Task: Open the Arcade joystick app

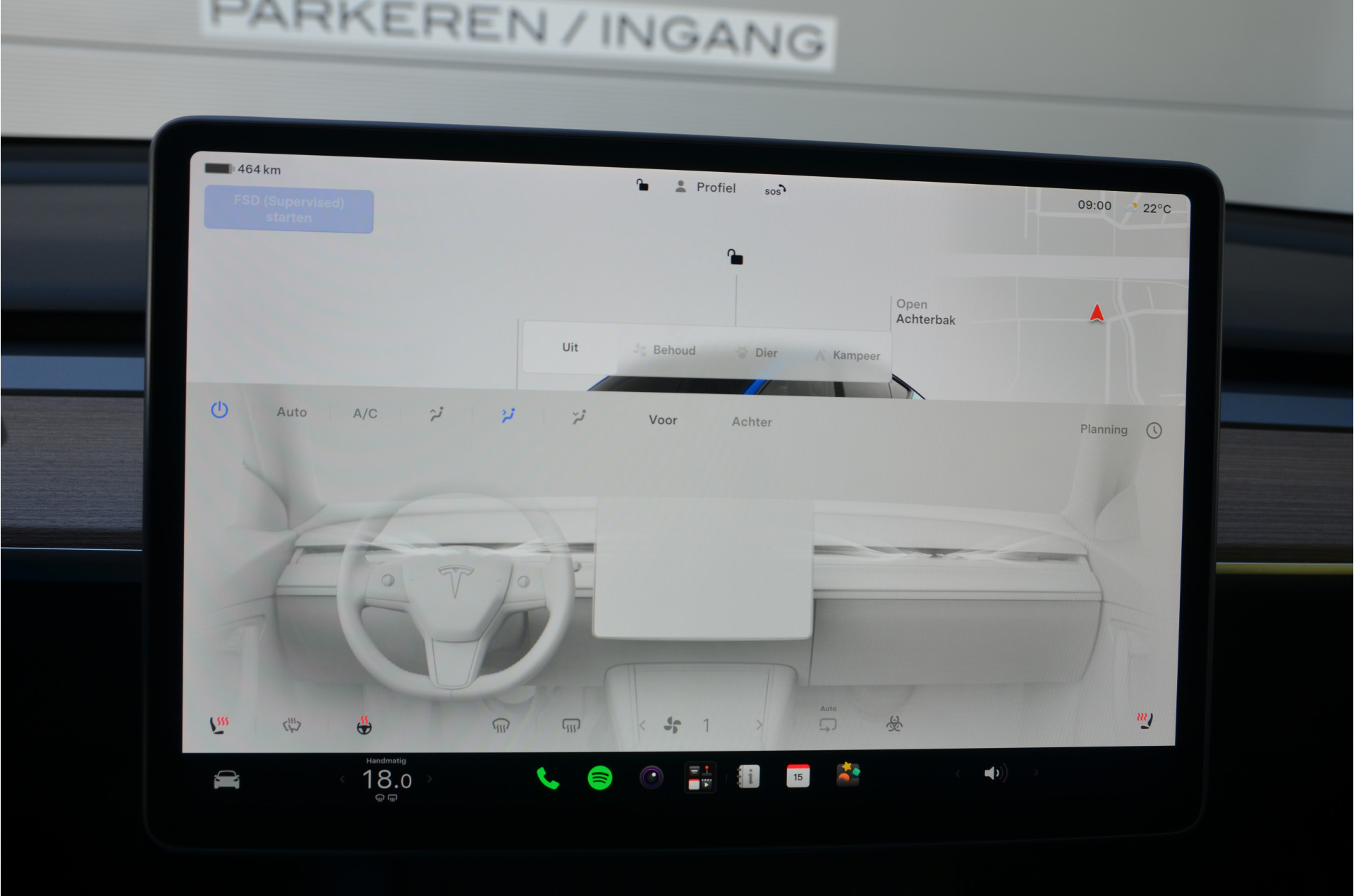Action: tap(700, 777)
